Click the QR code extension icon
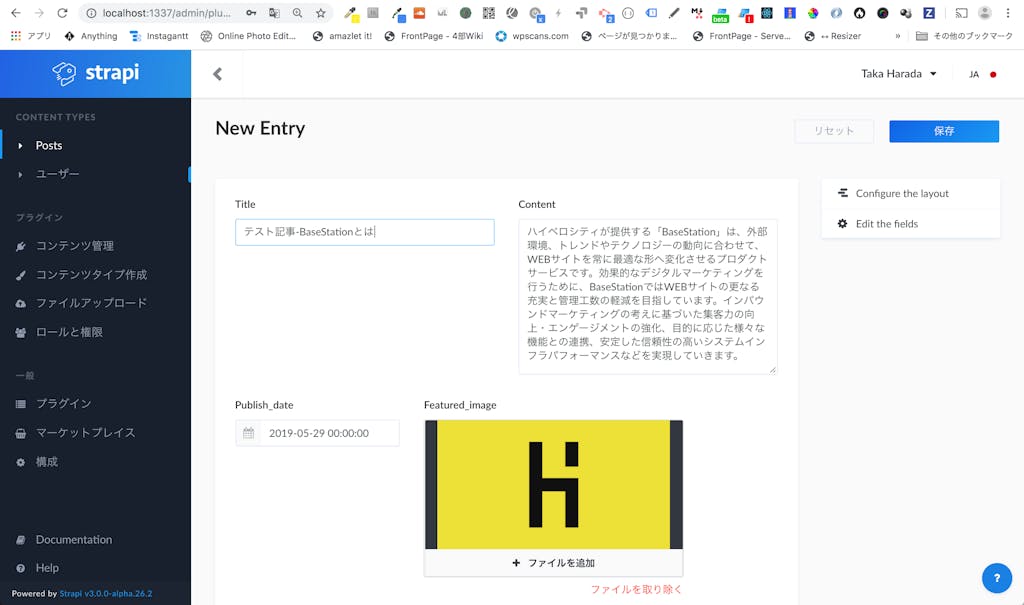The image size is (1024, 605). click(488, 13)
